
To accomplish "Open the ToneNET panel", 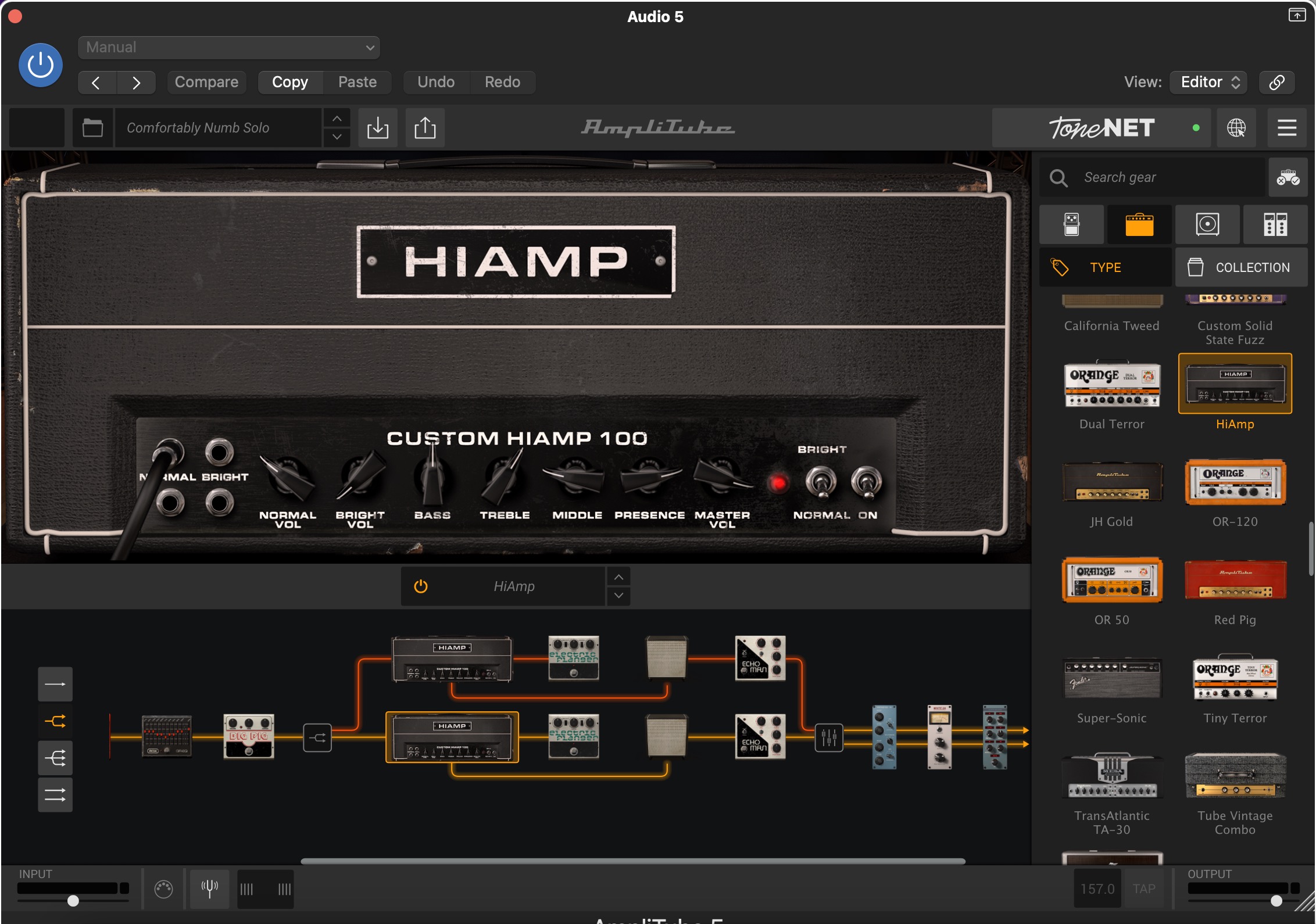I will [1101, 127].
